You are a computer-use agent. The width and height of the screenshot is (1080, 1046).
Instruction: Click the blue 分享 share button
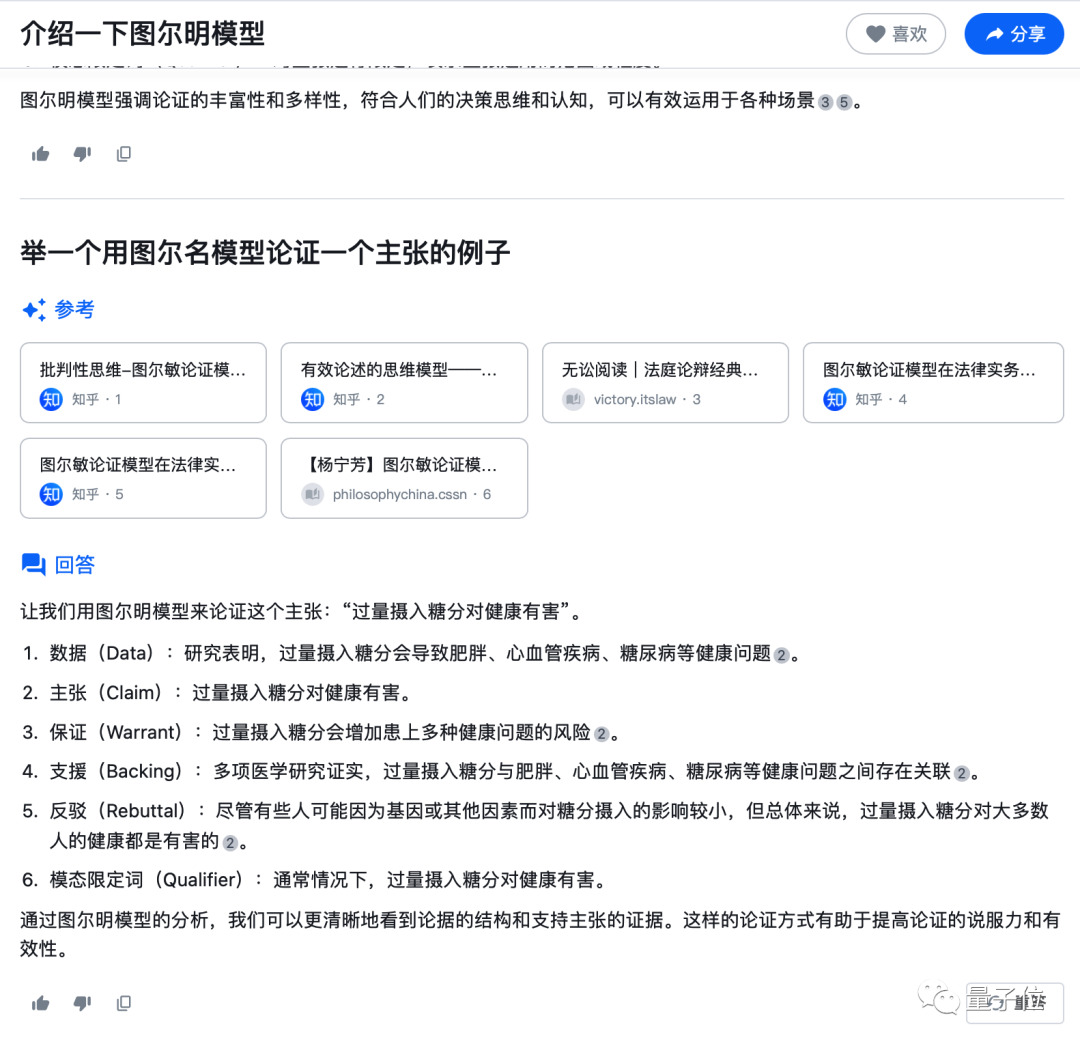[x=1014, y=34]
